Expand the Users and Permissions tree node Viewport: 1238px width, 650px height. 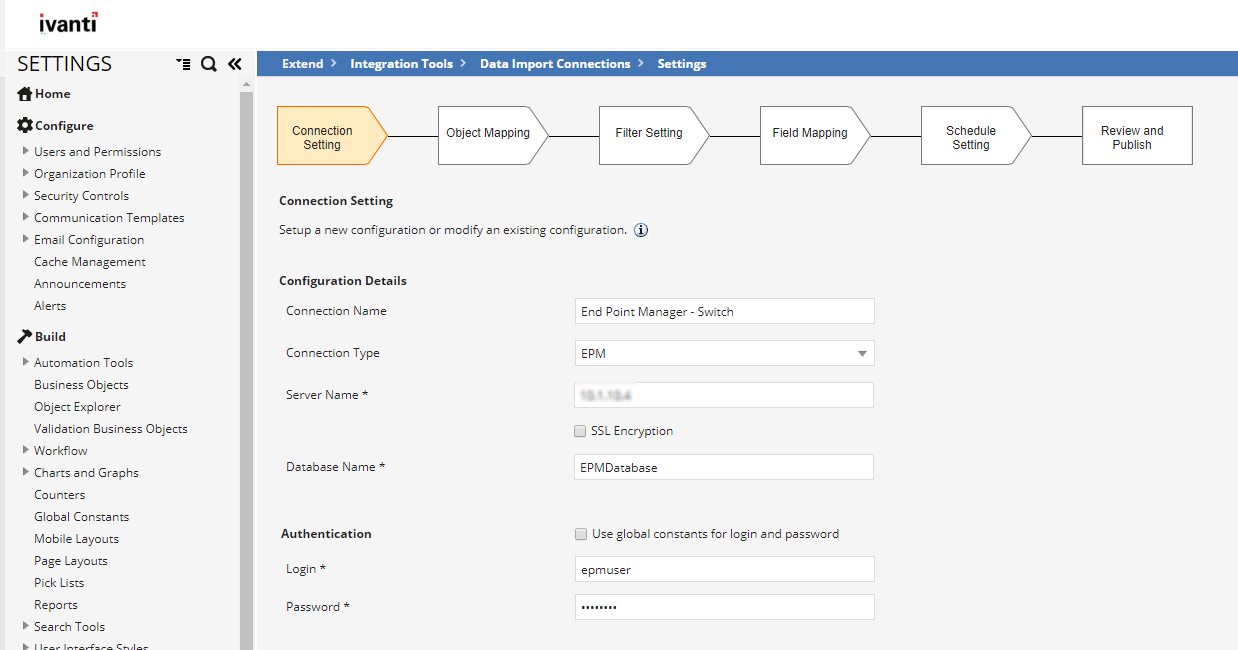25,151
